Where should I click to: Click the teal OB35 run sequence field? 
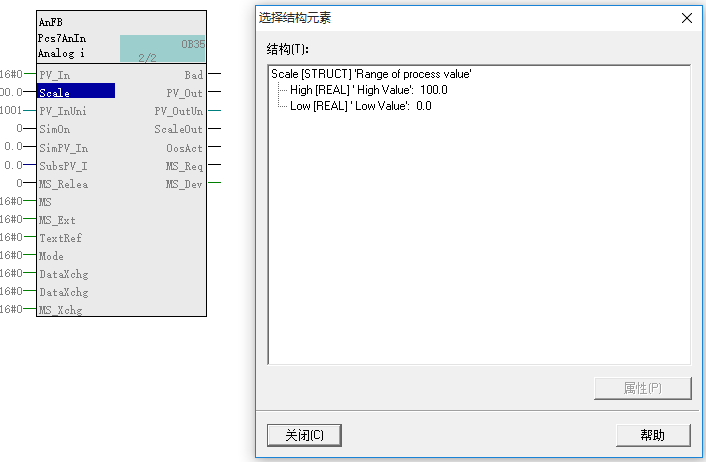tap(163, 49)
